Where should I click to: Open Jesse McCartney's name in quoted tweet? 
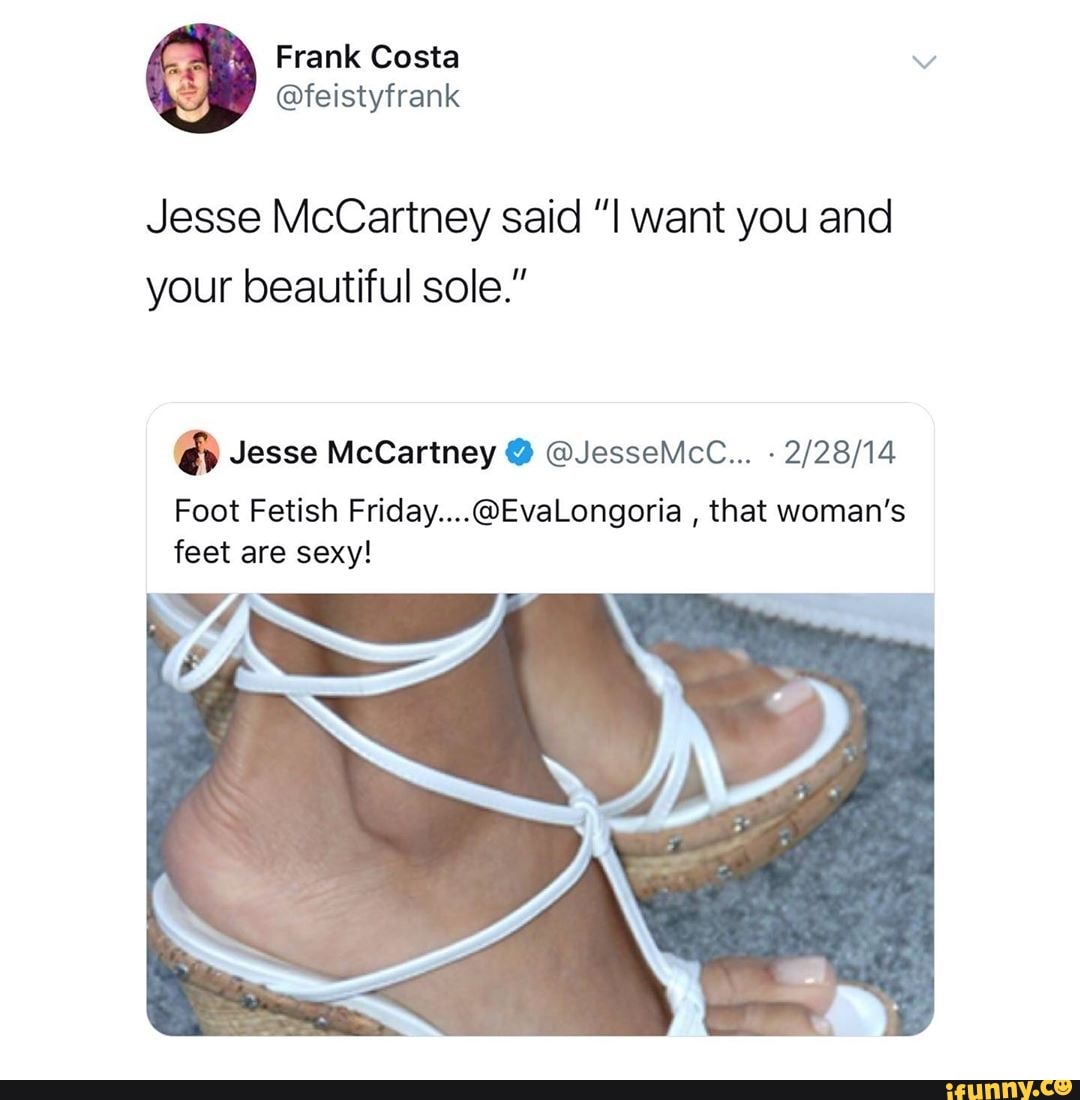click(x=363, y=452)
